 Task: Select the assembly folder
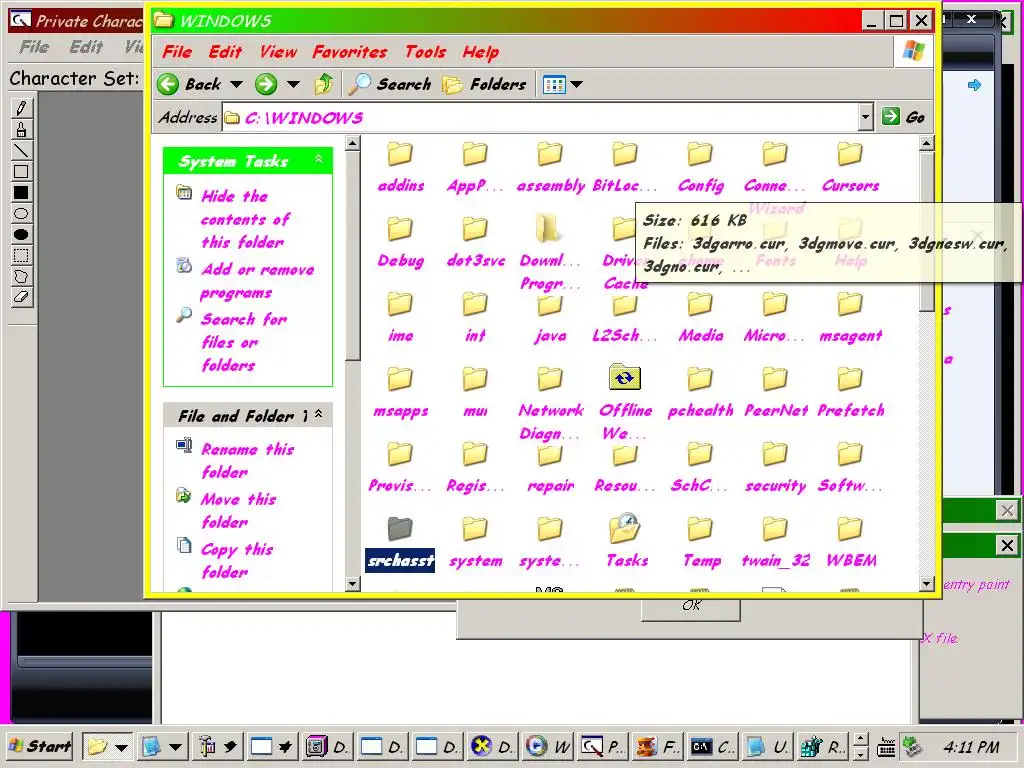pyautogui.click(x=550, y=168)
